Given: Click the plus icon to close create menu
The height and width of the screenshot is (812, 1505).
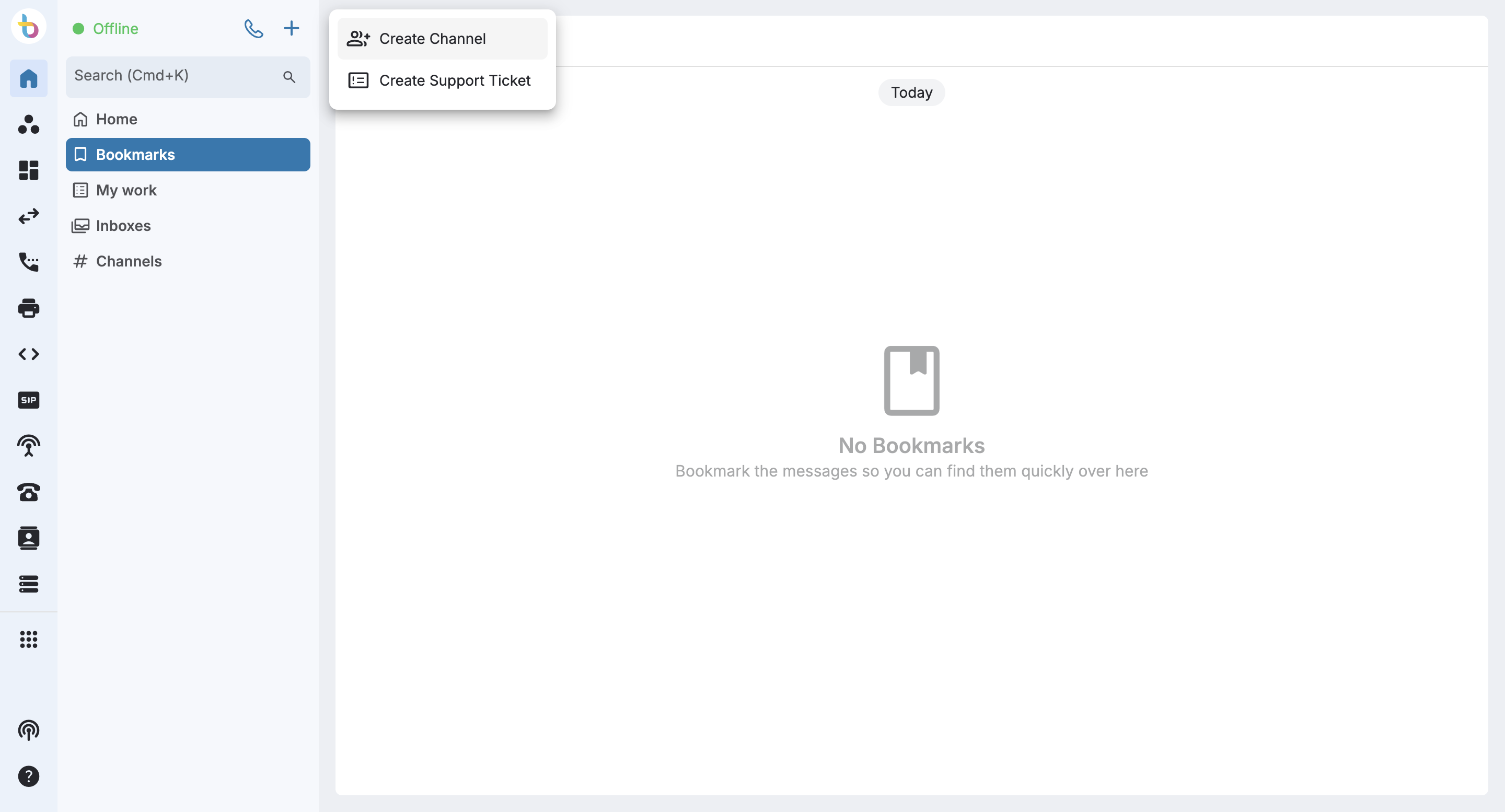Looking at the screenshot, I should tap(291, 28).
